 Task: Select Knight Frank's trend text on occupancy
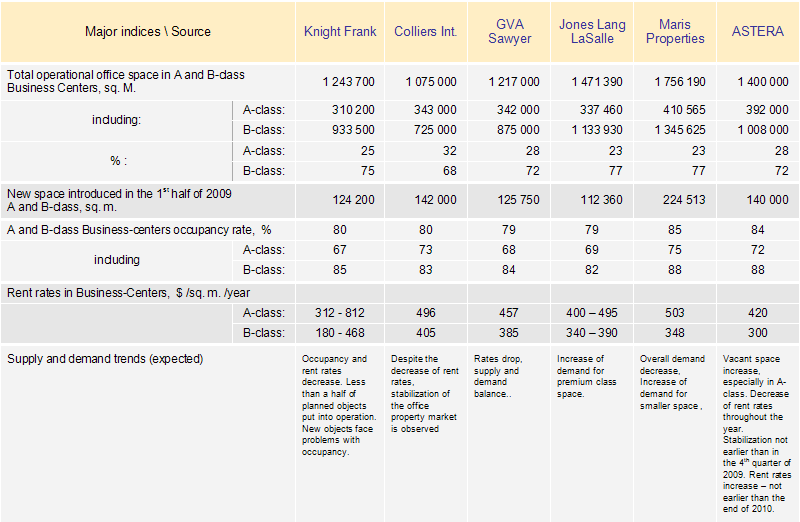click(x=339, y=406)
